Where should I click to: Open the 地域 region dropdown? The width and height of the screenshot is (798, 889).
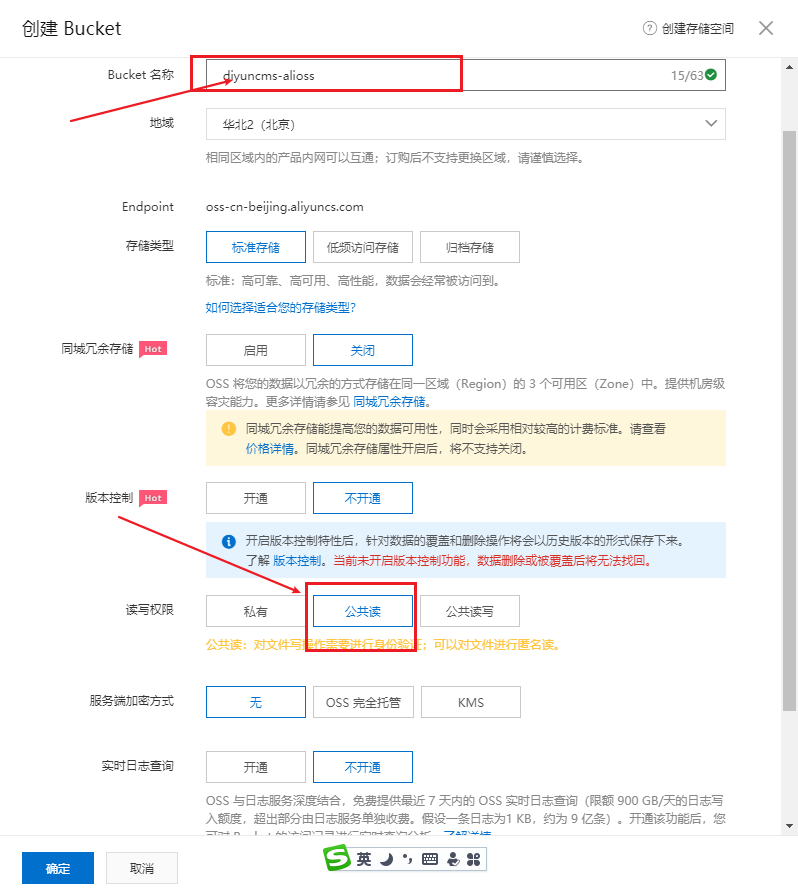point(466,124)
